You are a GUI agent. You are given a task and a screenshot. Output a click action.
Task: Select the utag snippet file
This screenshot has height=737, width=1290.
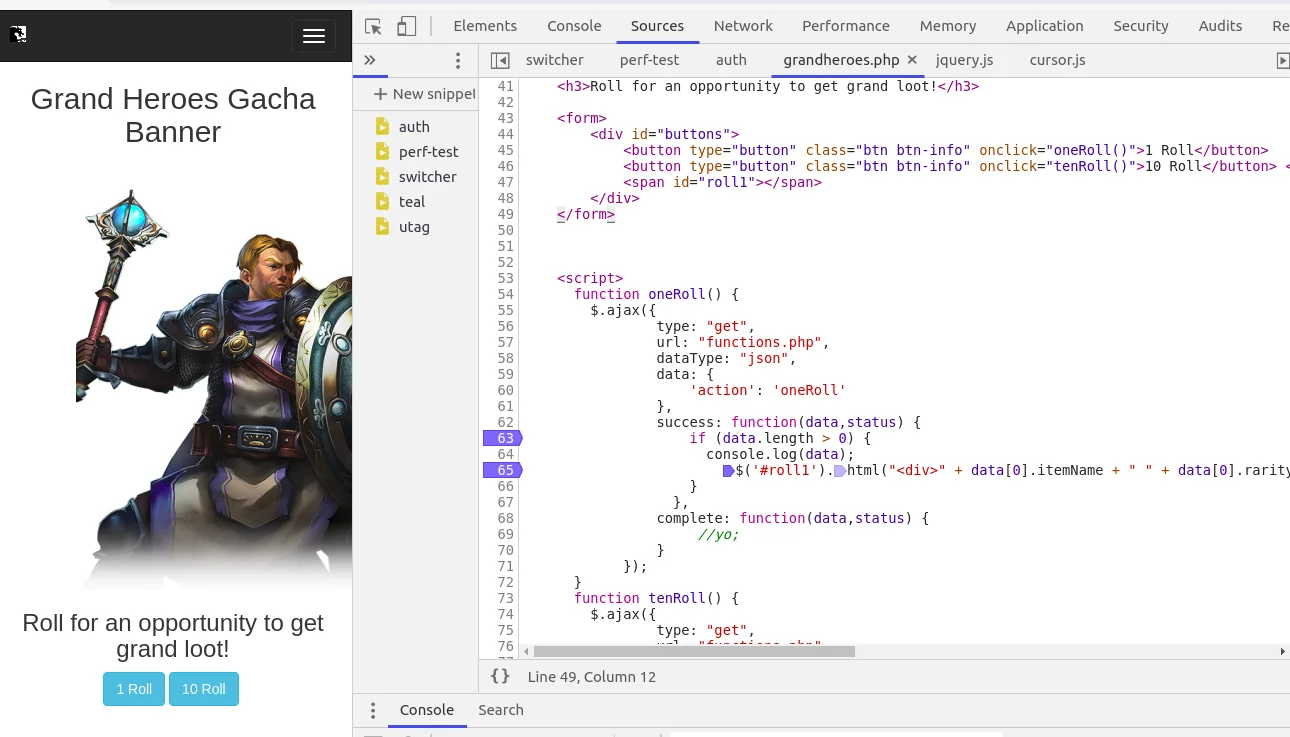click(414, 227)
